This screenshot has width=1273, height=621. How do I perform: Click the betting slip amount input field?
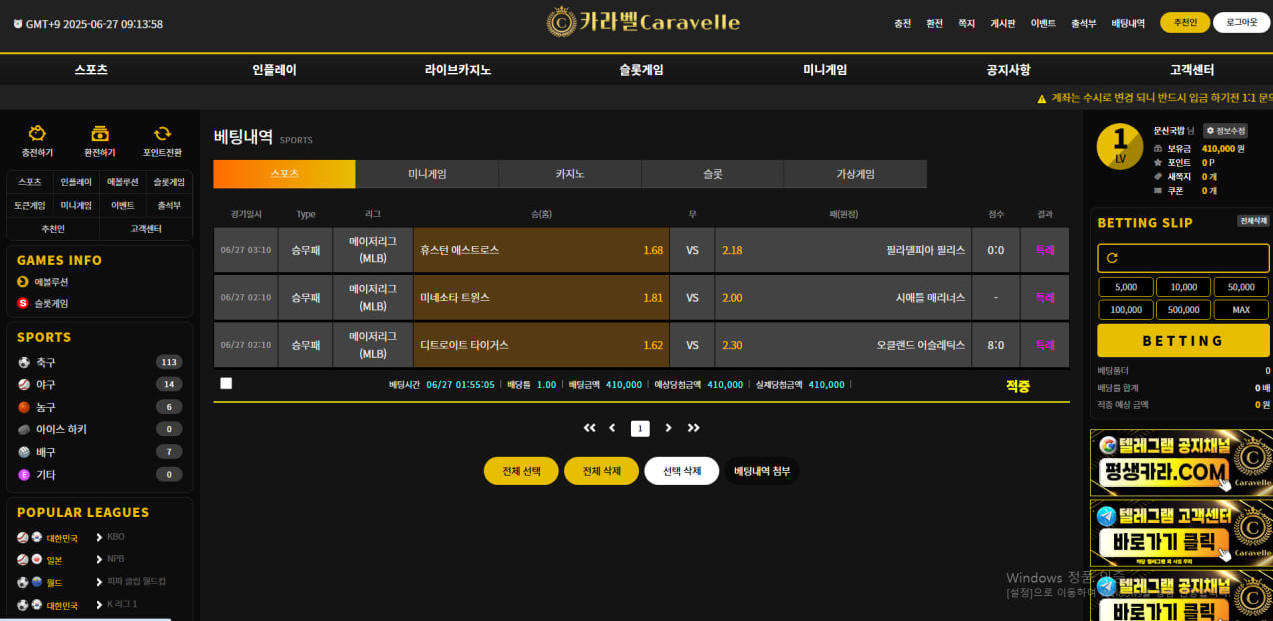tap(1190, 258)
